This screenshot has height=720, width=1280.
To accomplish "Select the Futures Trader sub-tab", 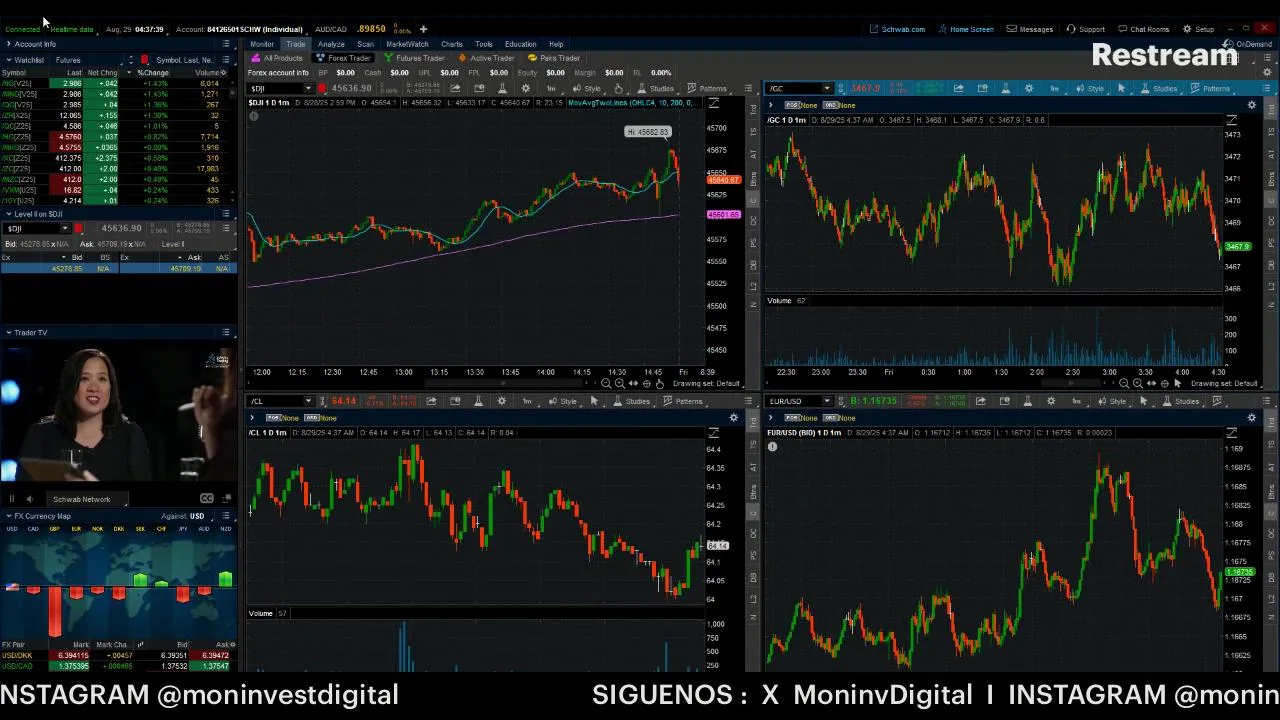I will tap(414, 58).
